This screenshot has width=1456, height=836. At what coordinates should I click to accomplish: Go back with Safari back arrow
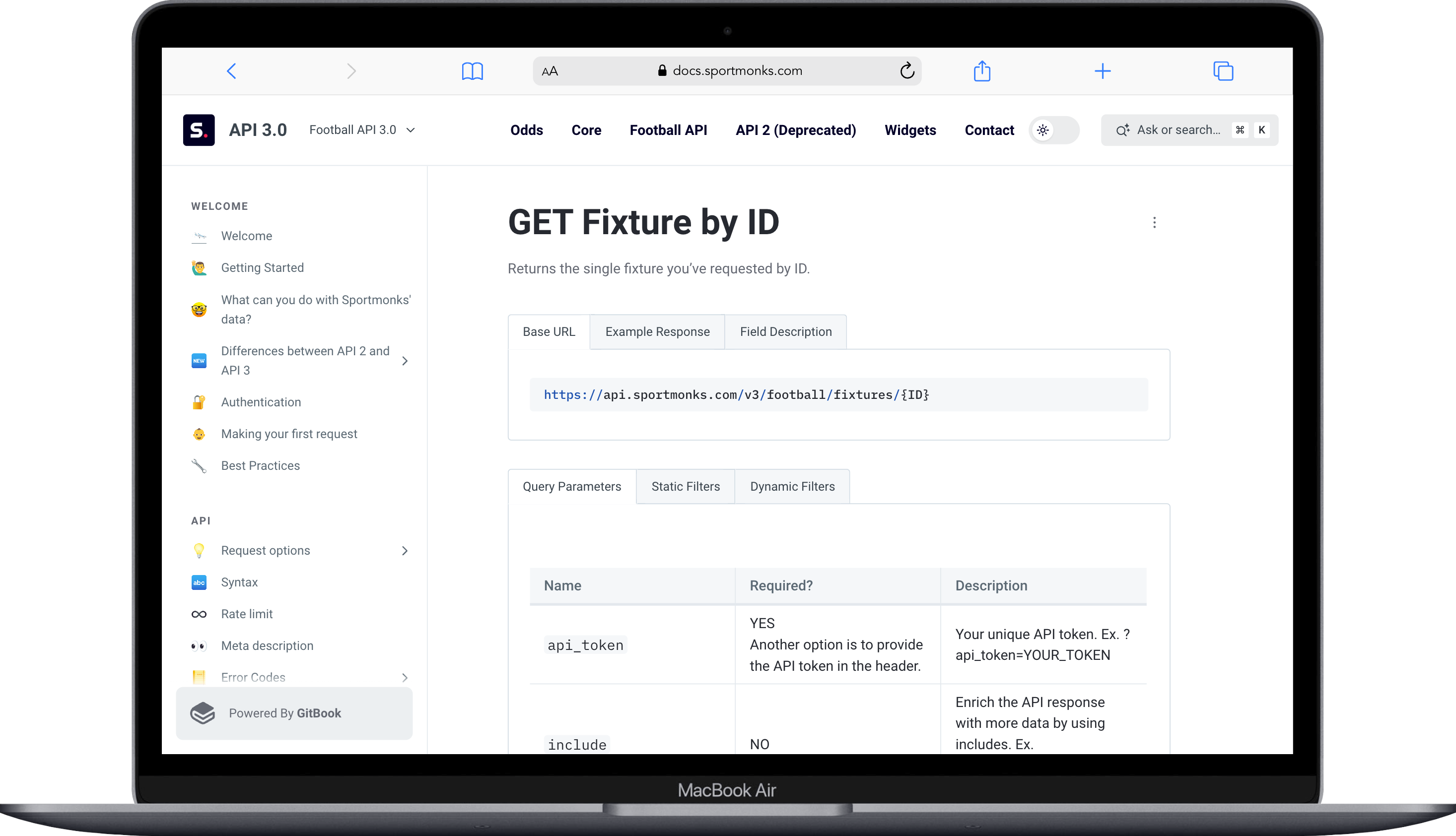pyautogui.click(x=231, y=71)
